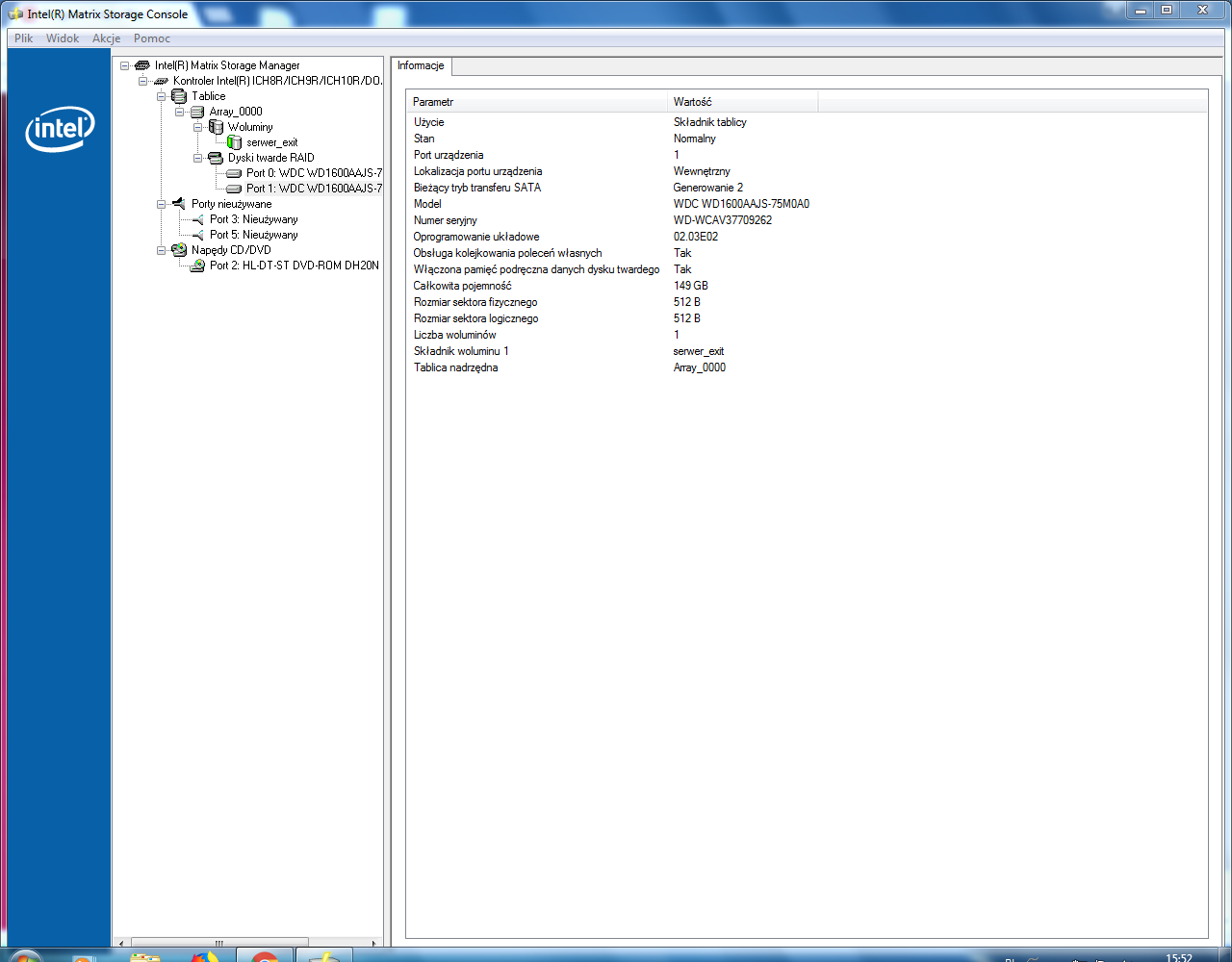Select Port 0: WDC WD1600AAJS drive
The width and height of the screenshot is (1232, 962).
point(314,173)
